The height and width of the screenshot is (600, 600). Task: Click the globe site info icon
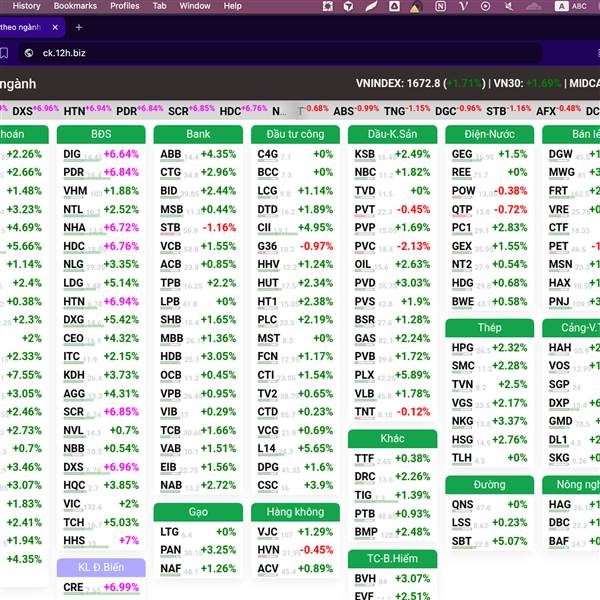click(x=28, y=53)
